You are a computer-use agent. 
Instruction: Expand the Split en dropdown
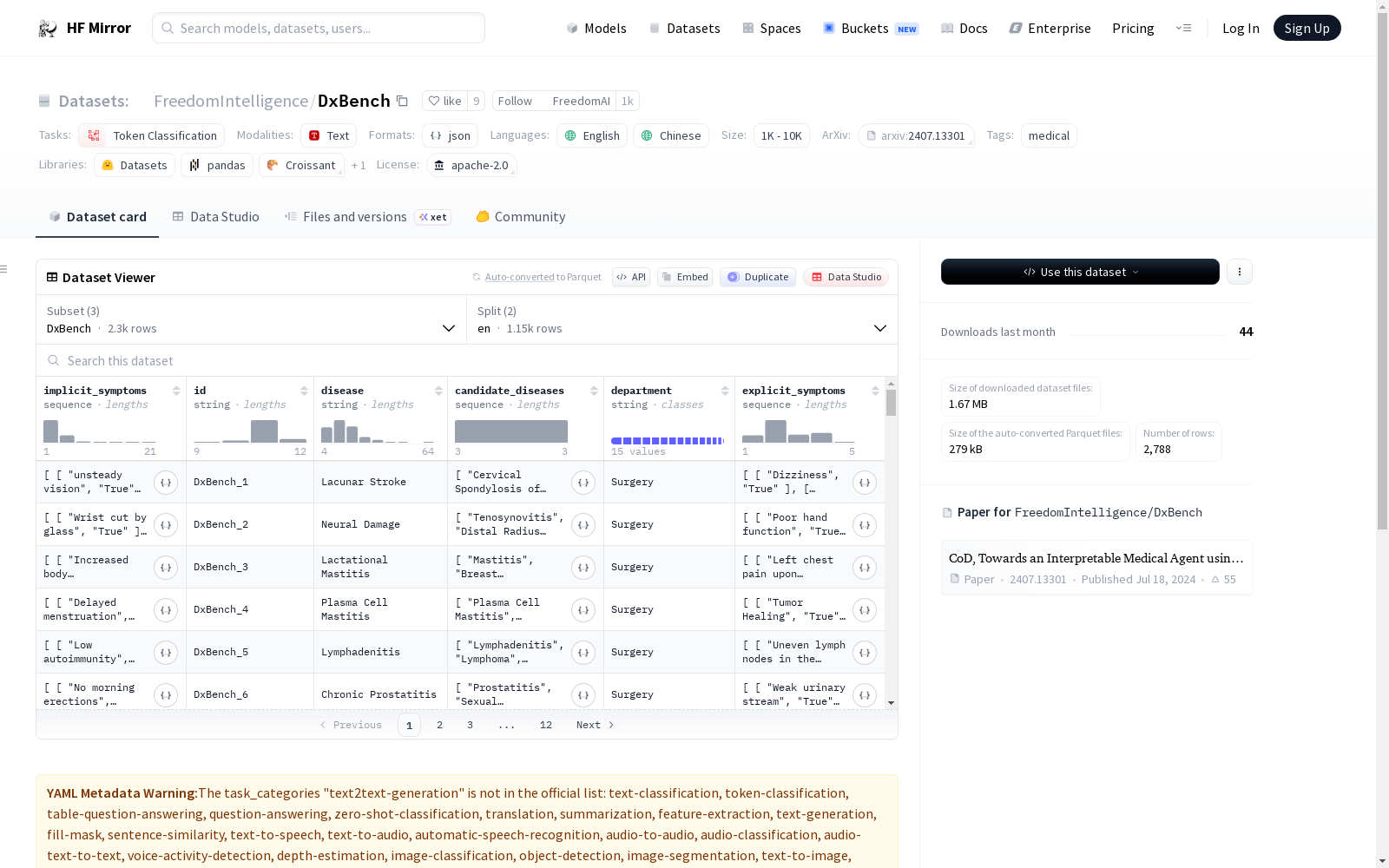(x=682, y=319)
